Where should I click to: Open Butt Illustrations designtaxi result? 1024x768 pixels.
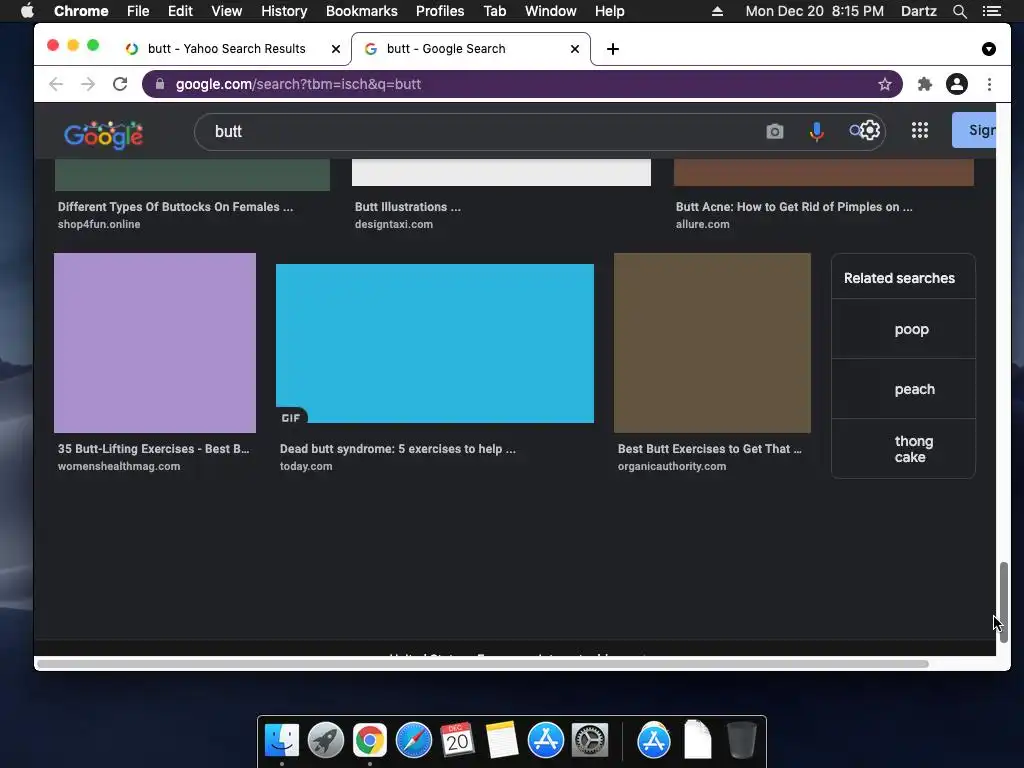click(x=408, y=207)
